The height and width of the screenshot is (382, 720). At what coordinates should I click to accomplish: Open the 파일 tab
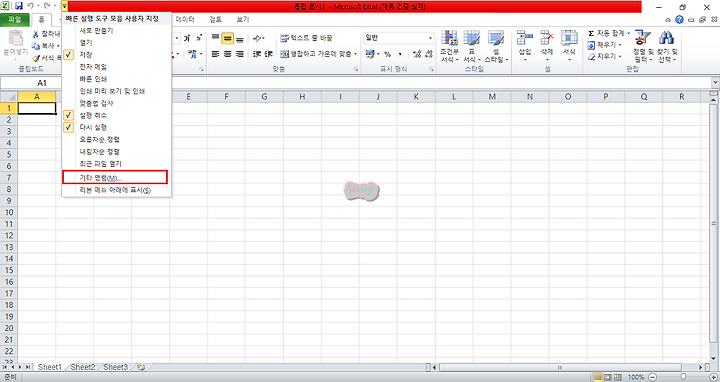coord(15,19)
